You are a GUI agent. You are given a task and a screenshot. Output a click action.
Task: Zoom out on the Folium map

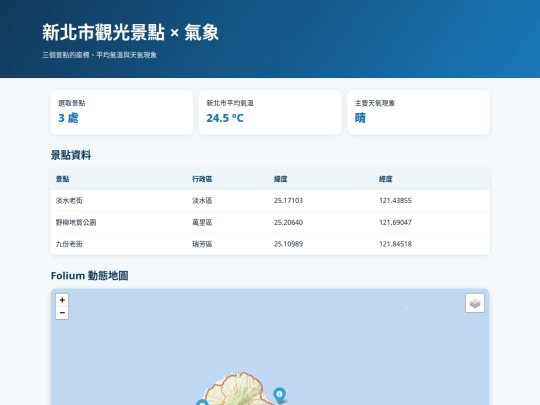click(62, 313)
